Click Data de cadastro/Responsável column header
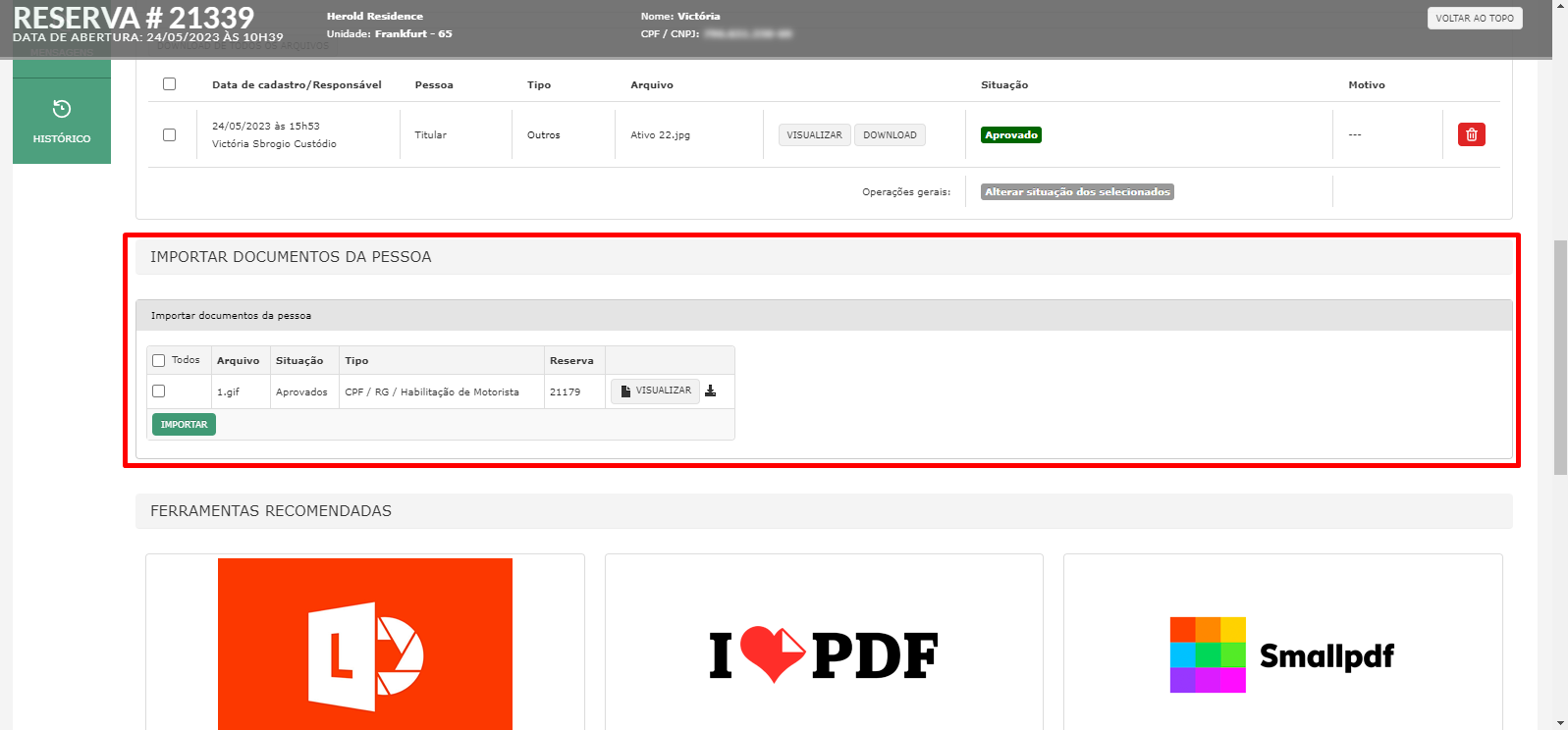The width and height of the screenshot is (1568, 730). click(x=297, y=85)
